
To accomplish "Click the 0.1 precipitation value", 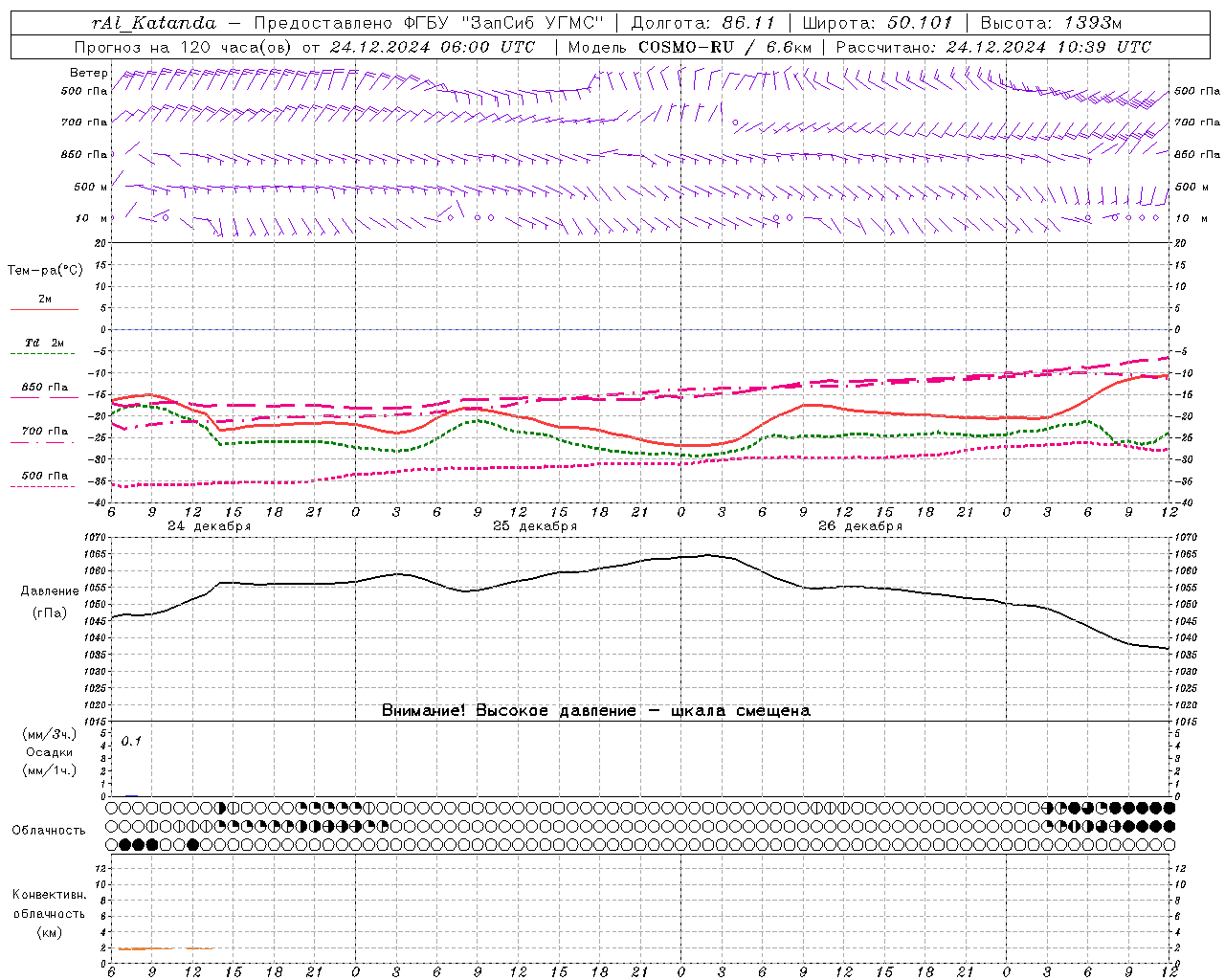I will tap(131, 742).
